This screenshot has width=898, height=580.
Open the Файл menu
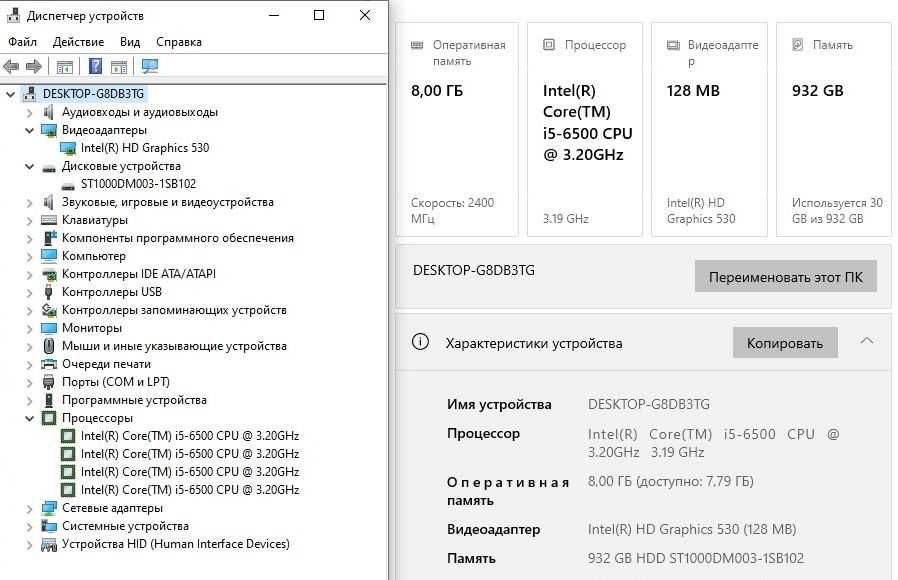pyautogui.click(x=22, y=42)
